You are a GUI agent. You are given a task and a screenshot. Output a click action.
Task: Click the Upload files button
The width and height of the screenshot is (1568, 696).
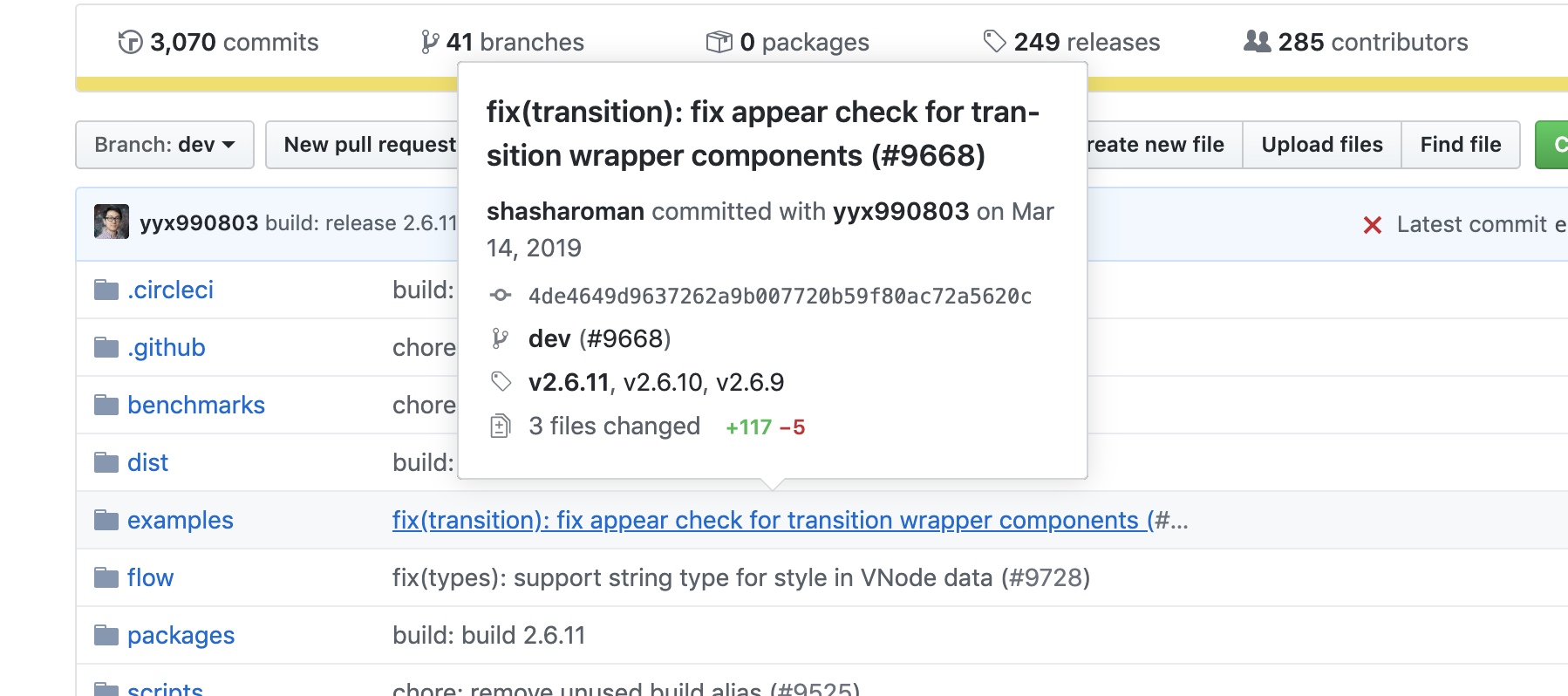click(x=1321, y=145)
